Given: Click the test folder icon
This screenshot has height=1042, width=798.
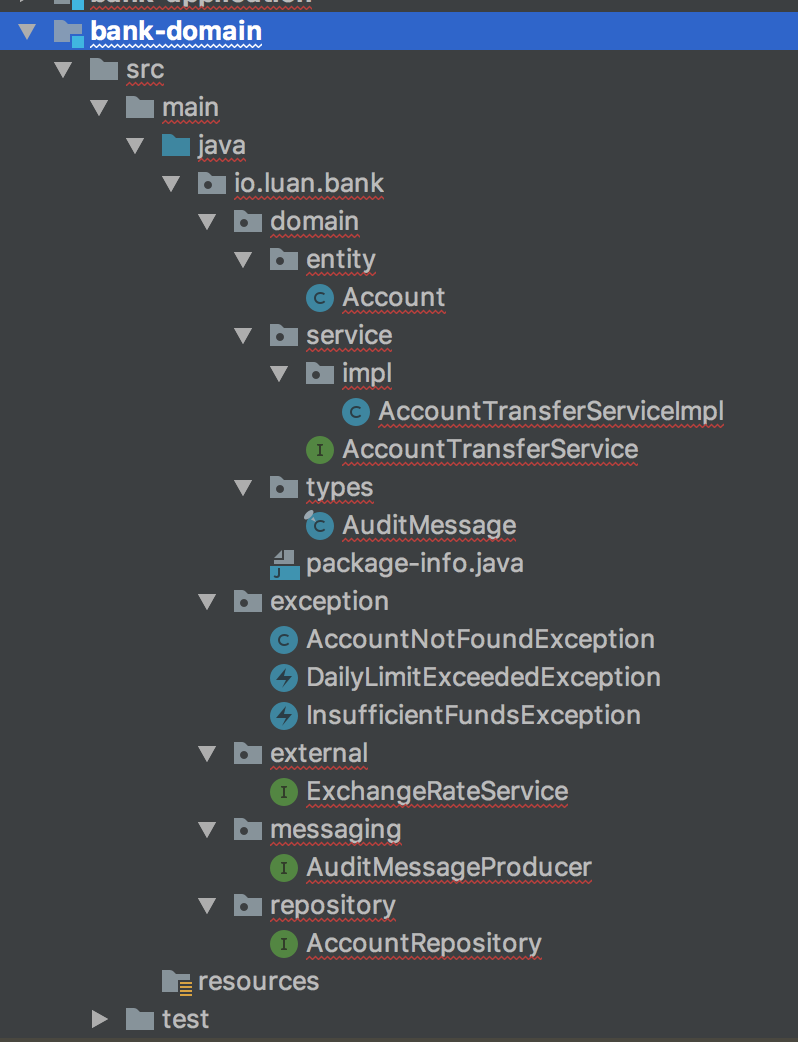Looking at the screenshot, I should click(x=140, y=1019).
